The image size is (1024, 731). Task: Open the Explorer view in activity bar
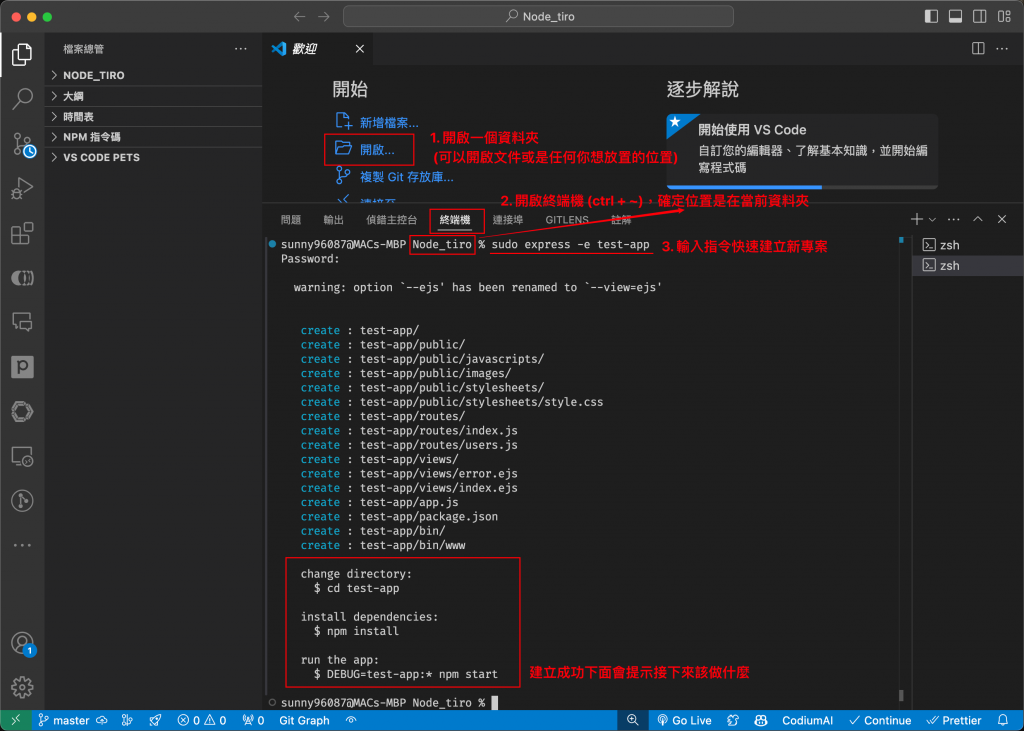pos(22,55)
